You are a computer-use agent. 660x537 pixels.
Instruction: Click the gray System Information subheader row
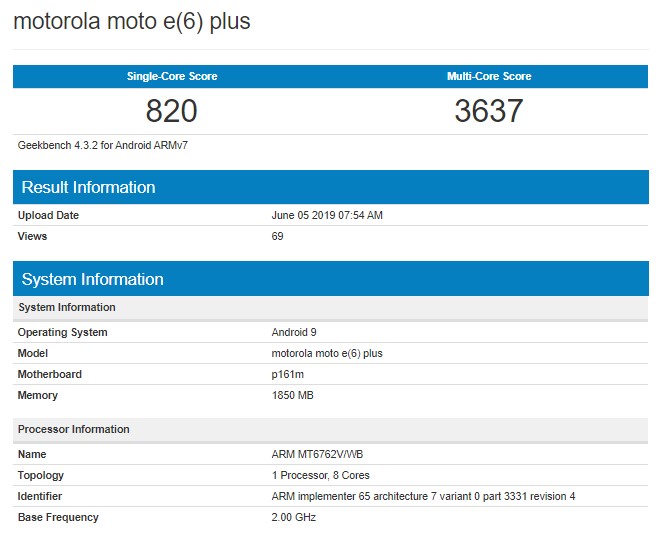331,308
